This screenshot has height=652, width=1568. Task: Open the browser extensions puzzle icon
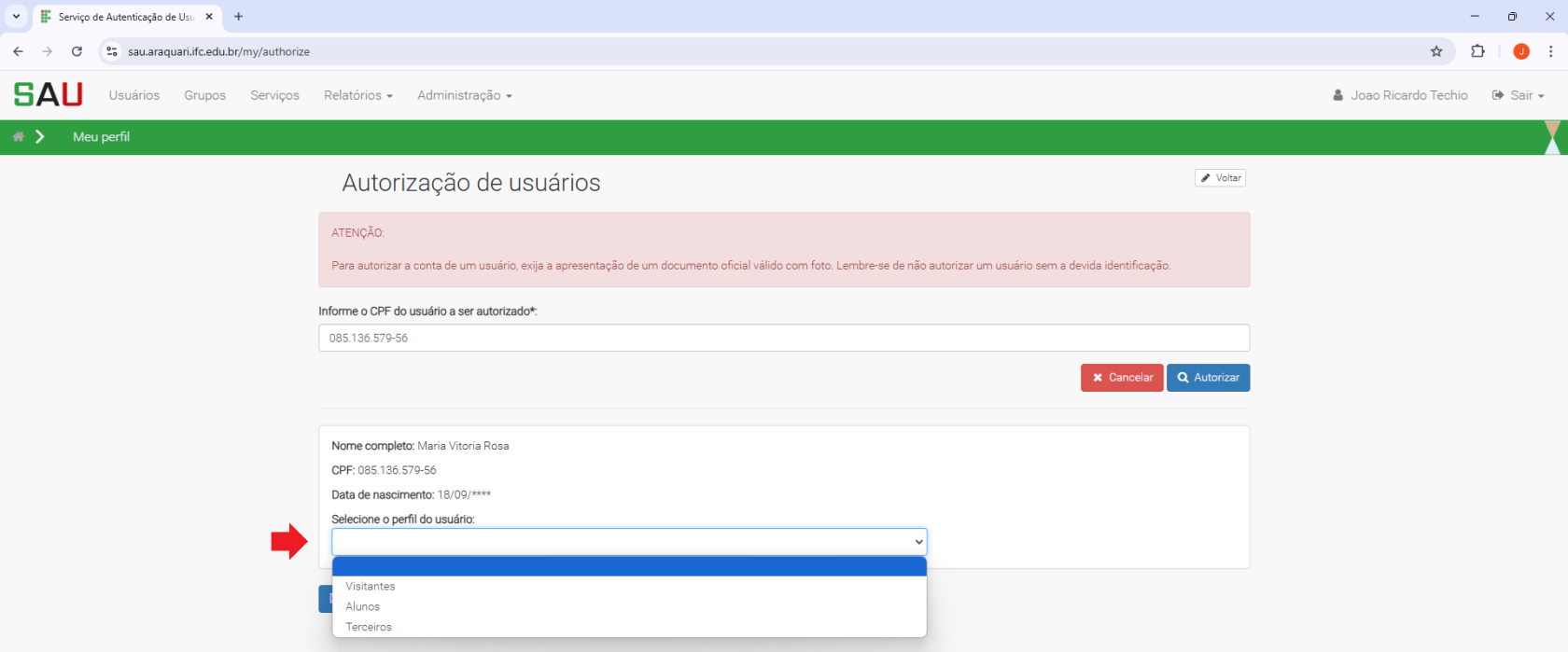click(x=1477, y=51)
